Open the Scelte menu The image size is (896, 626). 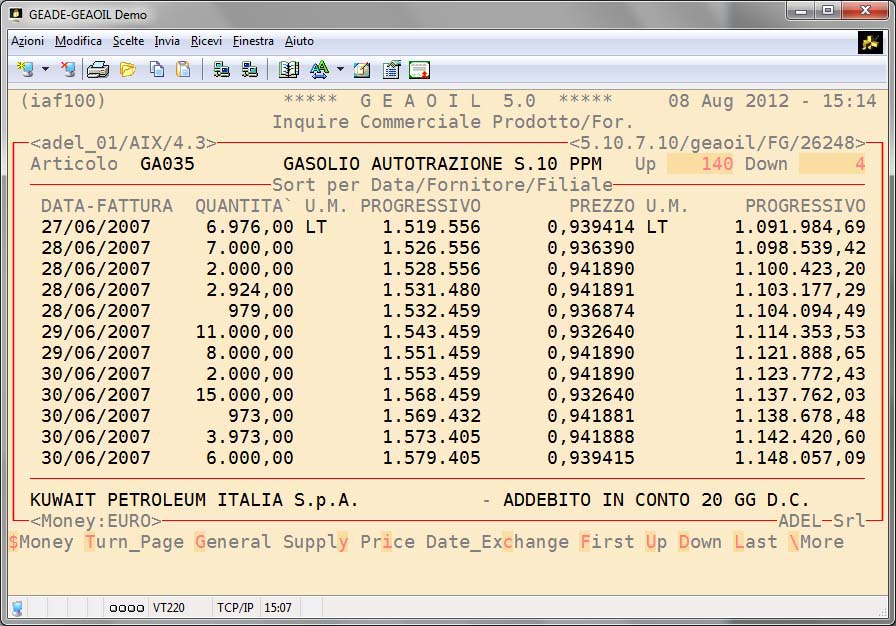click(128, 41)
